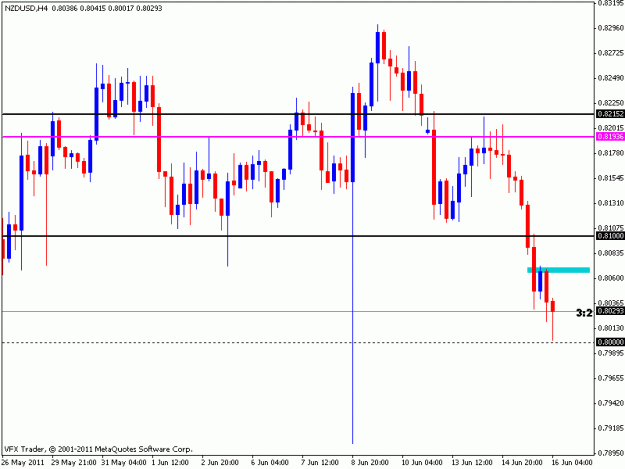Click the '31 May 04:00' time label

point(124,462)
